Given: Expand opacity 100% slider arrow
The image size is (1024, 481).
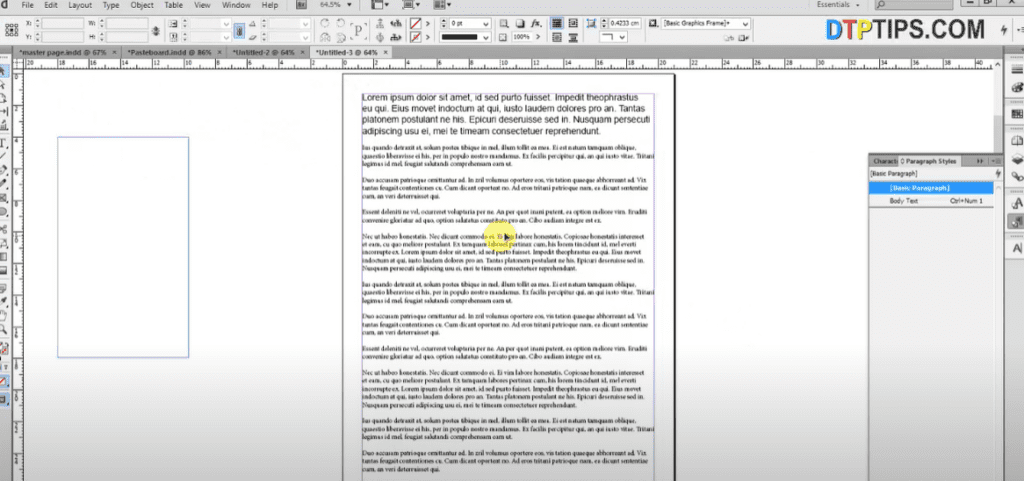Looking at the screenshot, I should (538, 37).
